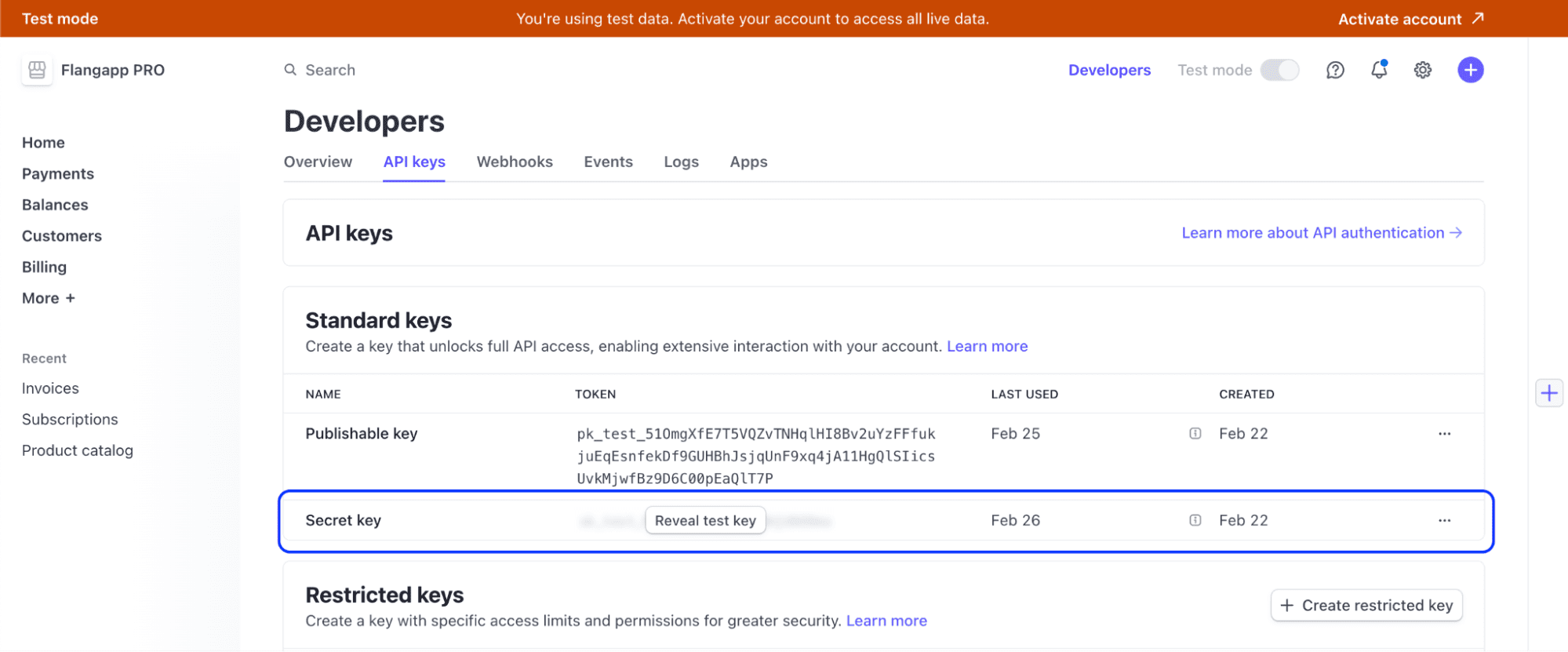Expand More in the sidebar
1568x652 pixels.
click(x=48, y=298)
